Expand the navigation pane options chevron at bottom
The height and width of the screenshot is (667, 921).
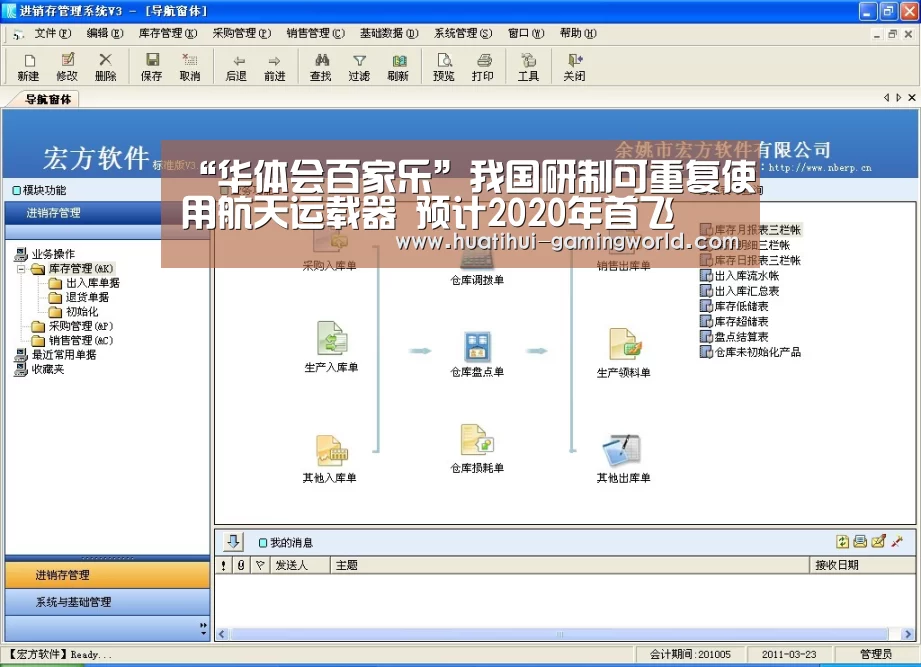click(203, 628)
